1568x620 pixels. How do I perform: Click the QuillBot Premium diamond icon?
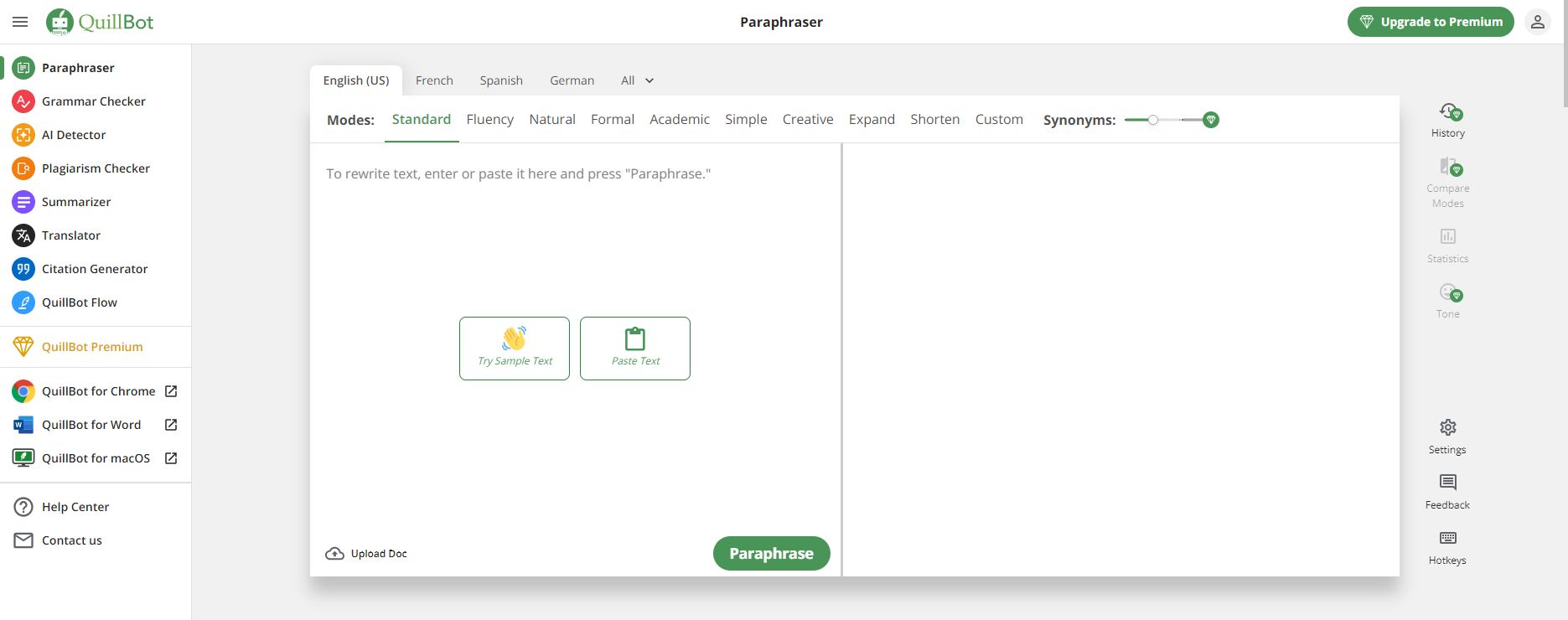tap(23, 346)
